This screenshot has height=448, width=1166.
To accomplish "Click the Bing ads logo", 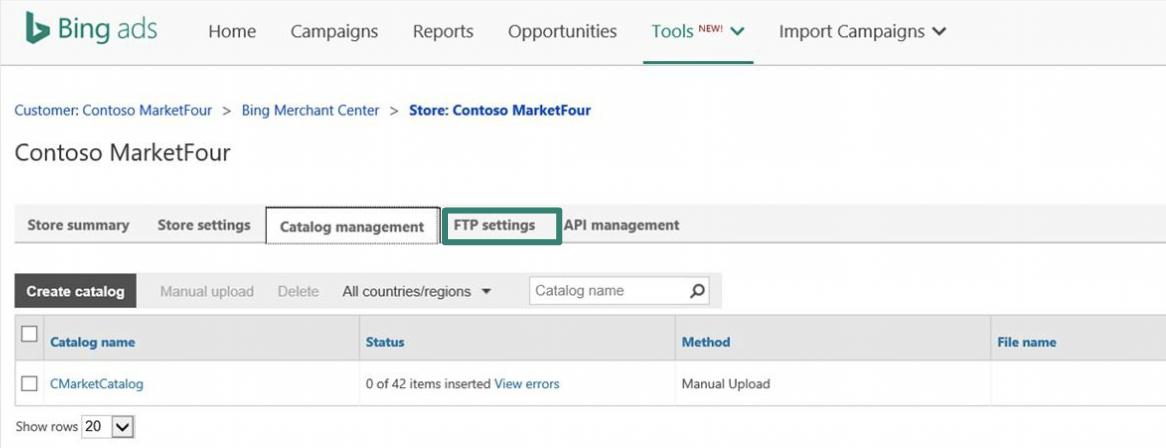I will (91, 30).
